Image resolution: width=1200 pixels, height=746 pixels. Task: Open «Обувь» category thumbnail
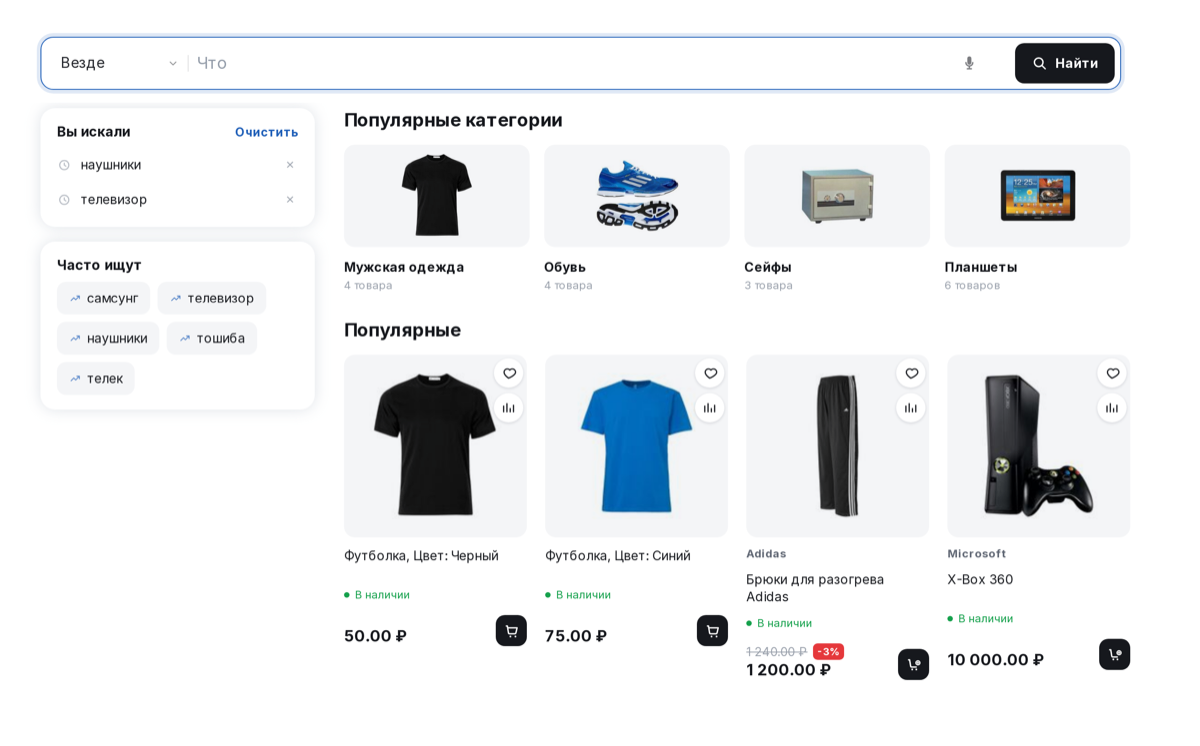[x=637, y=196]
